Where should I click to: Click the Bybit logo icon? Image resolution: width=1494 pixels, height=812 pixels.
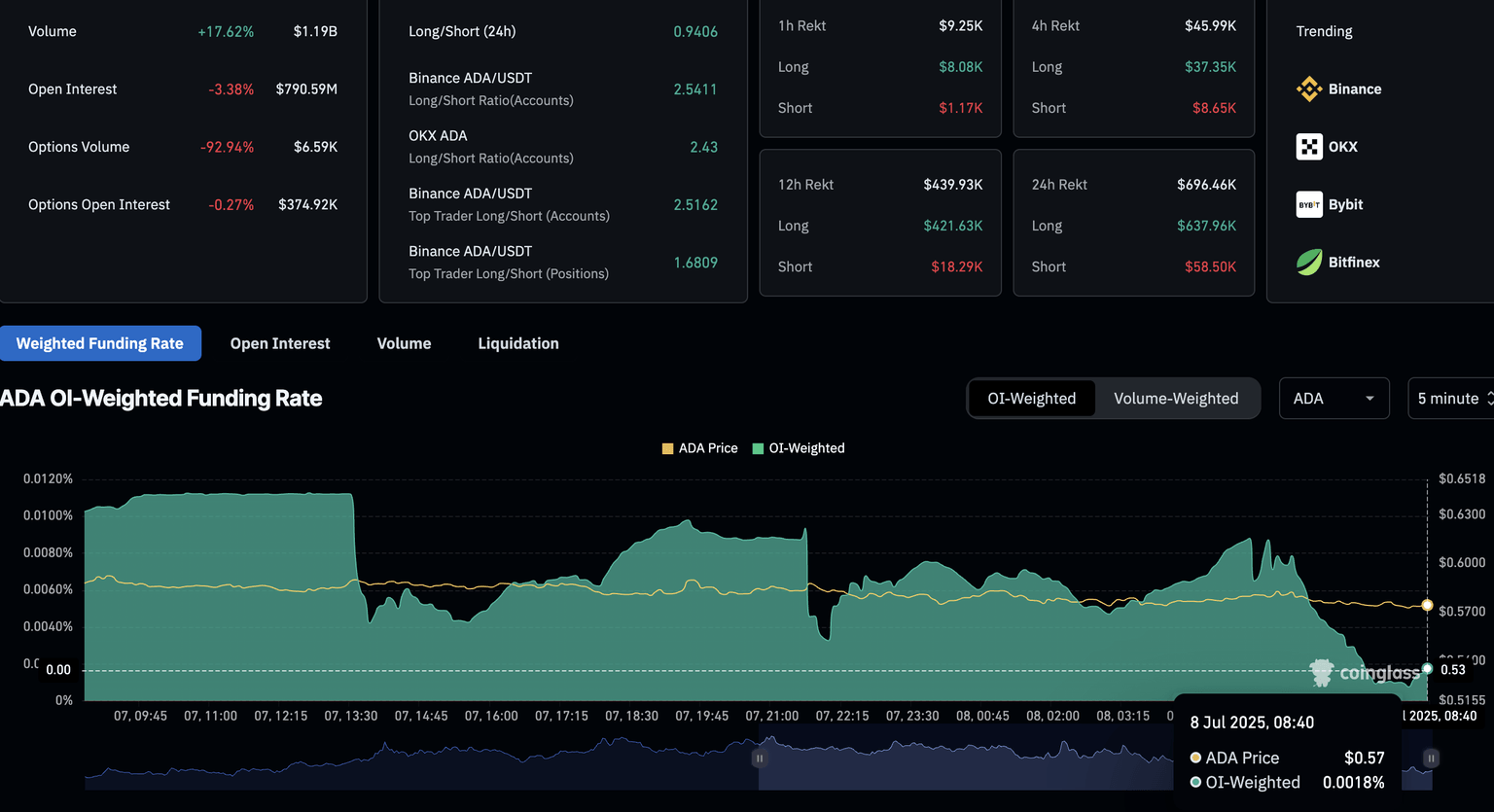[1309, 204]
